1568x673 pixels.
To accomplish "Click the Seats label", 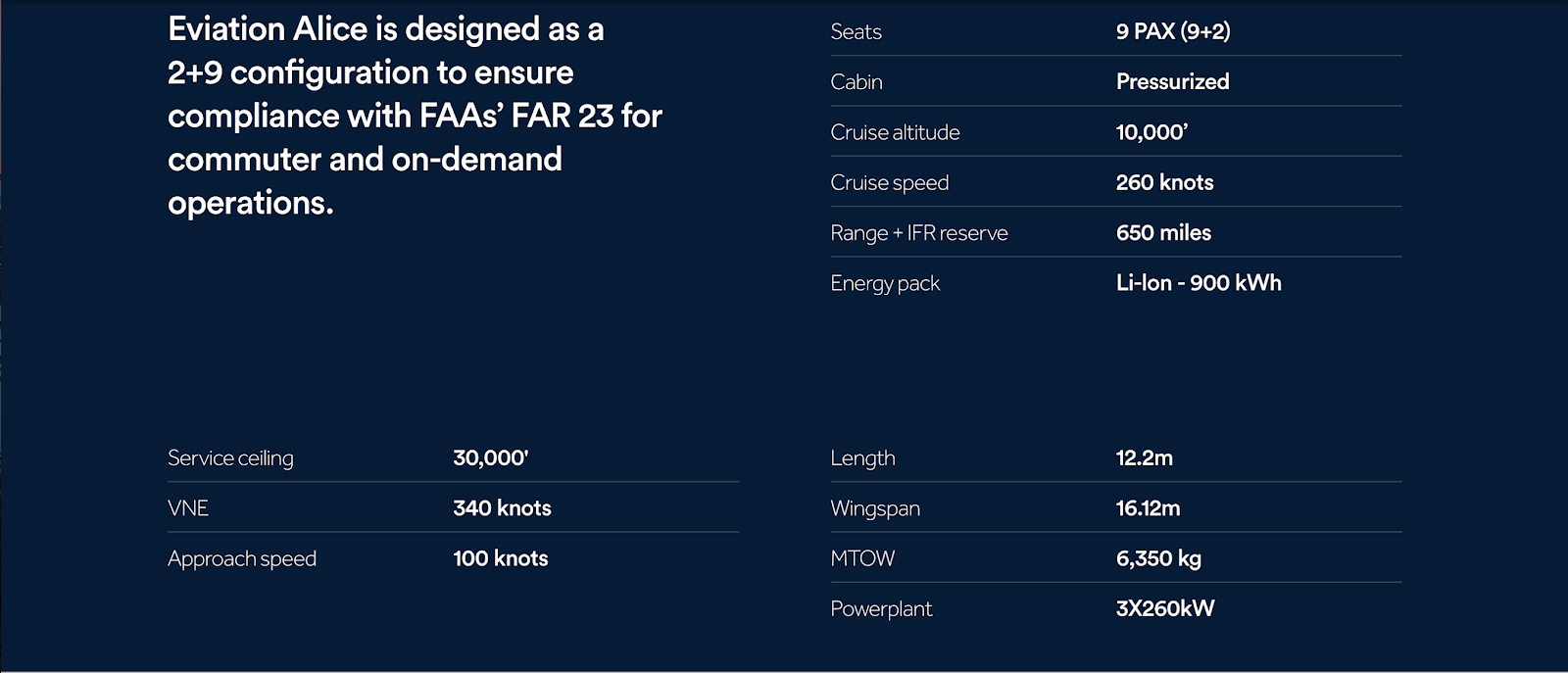I will coord(856,31).
